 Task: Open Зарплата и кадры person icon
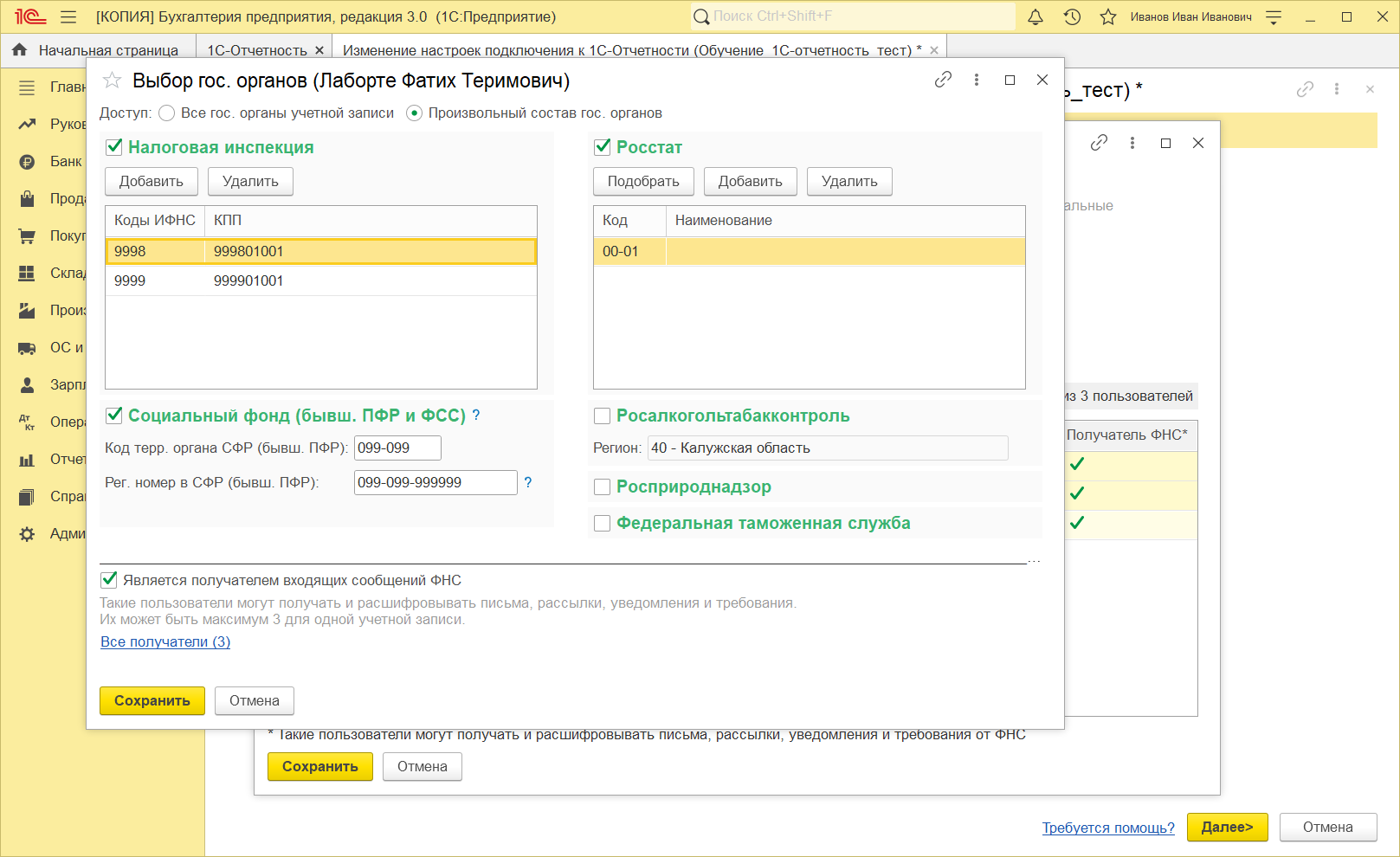click(27, 385)
